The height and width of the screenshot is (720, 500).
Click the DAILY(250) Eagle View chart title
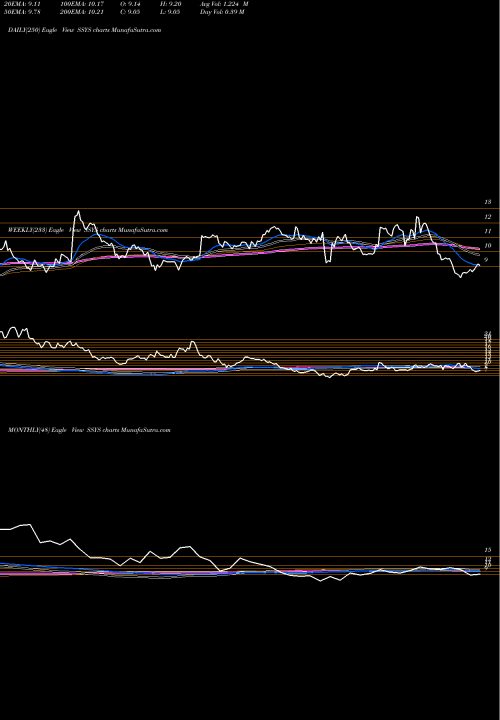(x=84, y=30)
